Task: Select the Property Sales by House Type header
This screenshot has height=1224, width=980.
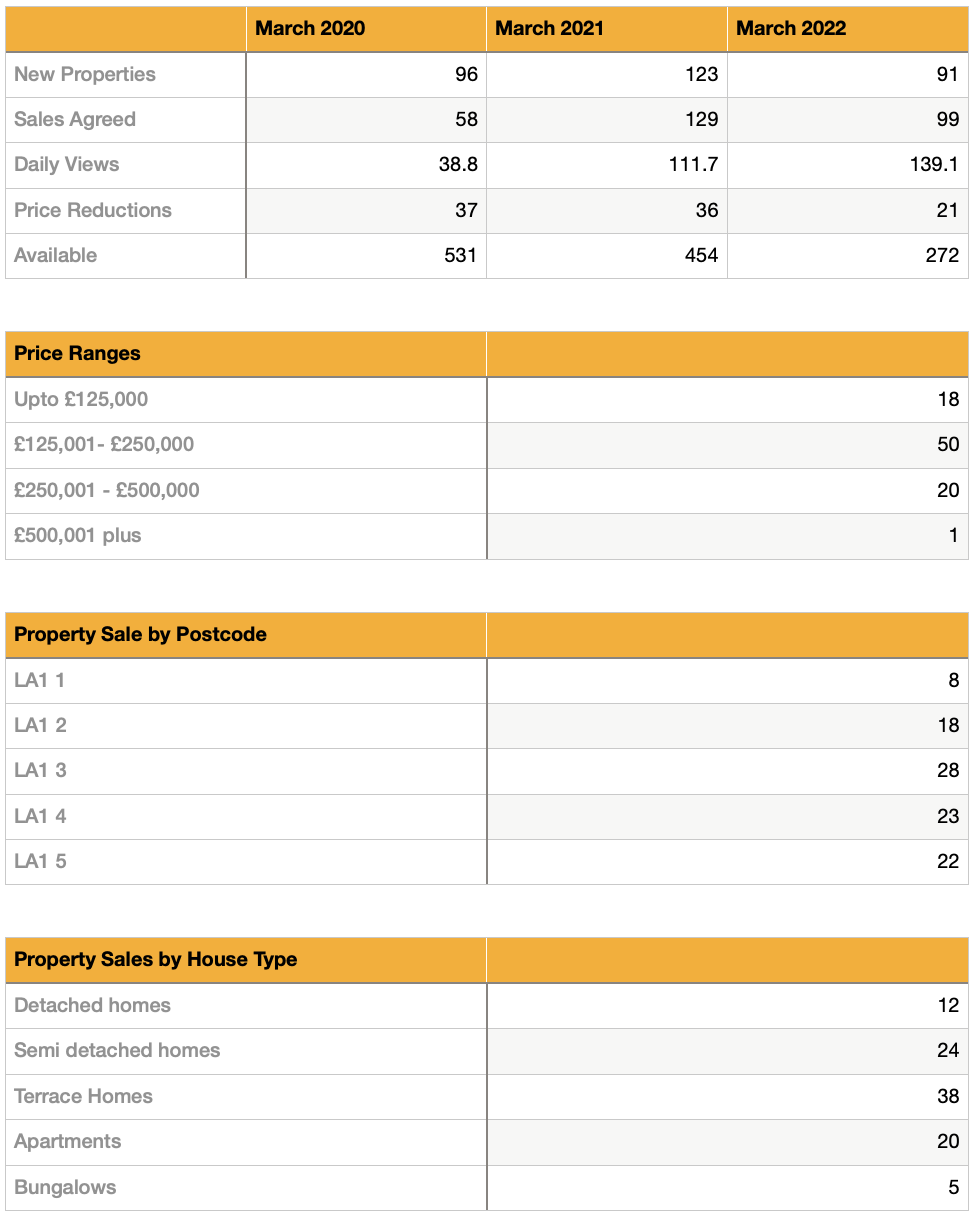Action: pos(155,959)
